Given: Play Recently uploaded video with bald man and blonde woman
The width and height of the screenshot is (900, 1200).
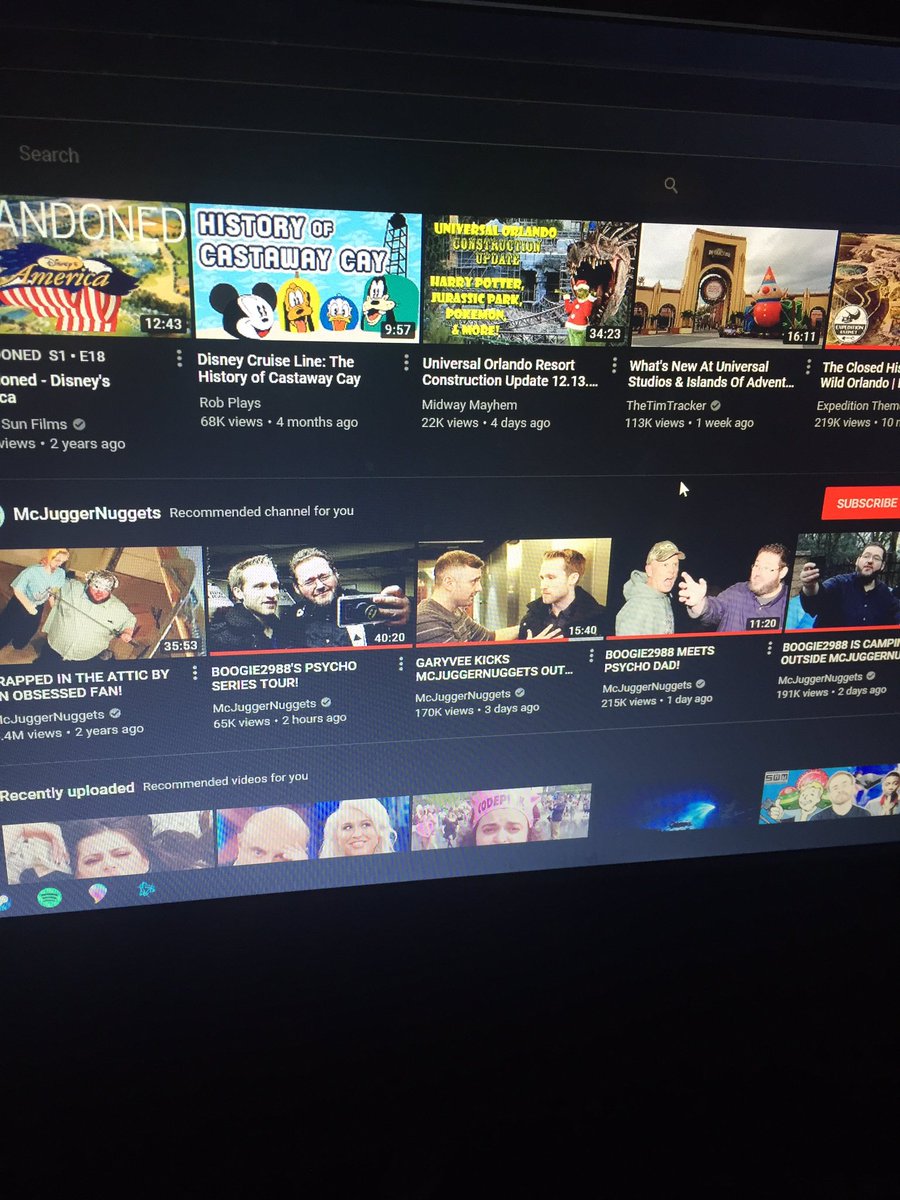Looking at the screenshot, I should (313, 833).
